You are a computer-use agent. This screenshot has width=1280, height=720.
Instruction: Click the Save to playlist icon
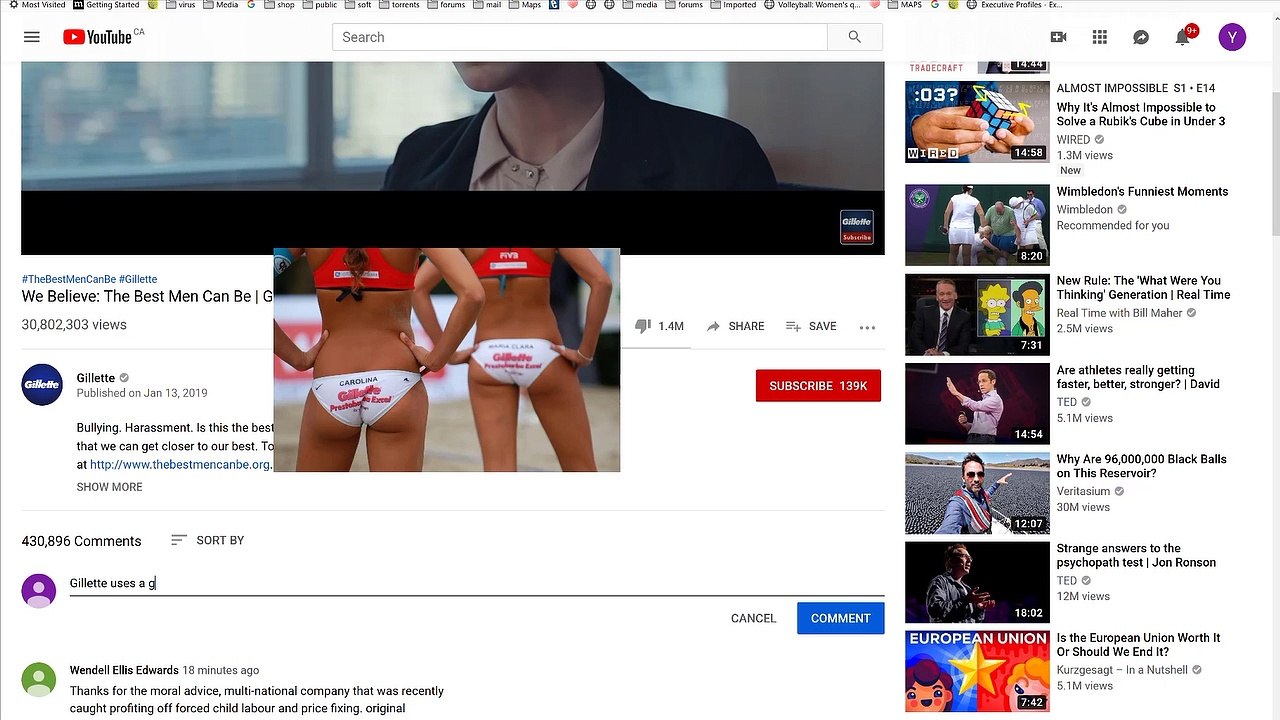click(x=793, y=326)
